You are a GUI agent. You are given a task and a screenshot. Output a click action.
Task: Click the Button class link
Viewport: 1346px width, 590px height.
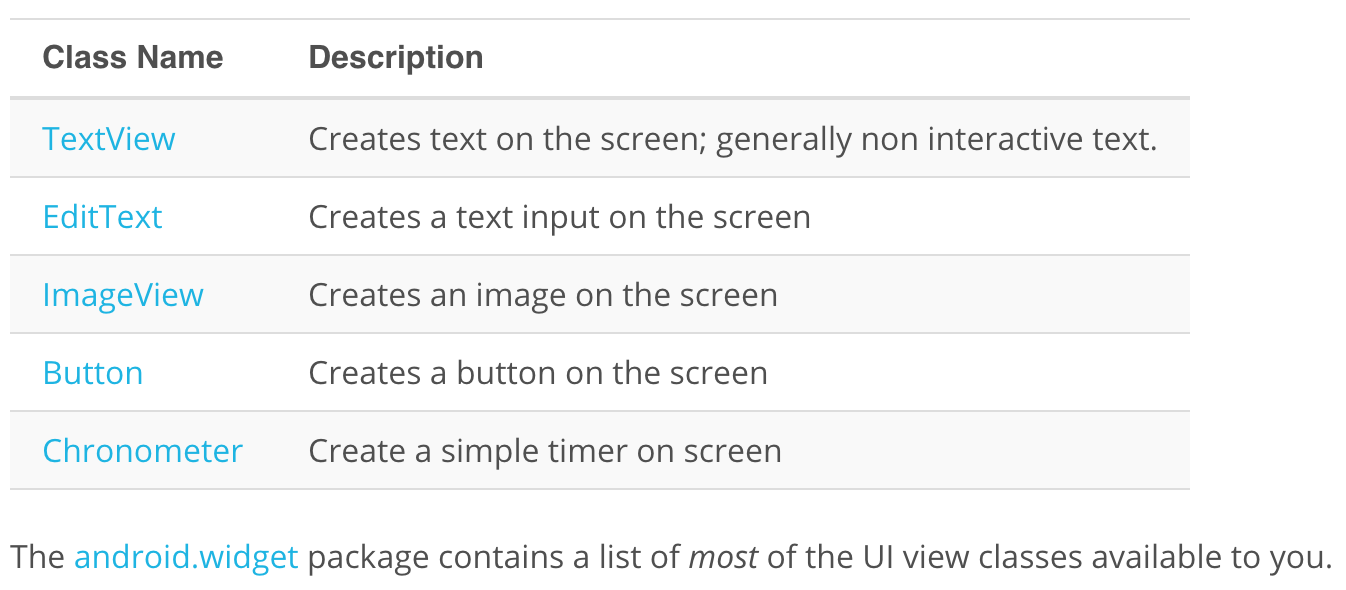point(92,373)
